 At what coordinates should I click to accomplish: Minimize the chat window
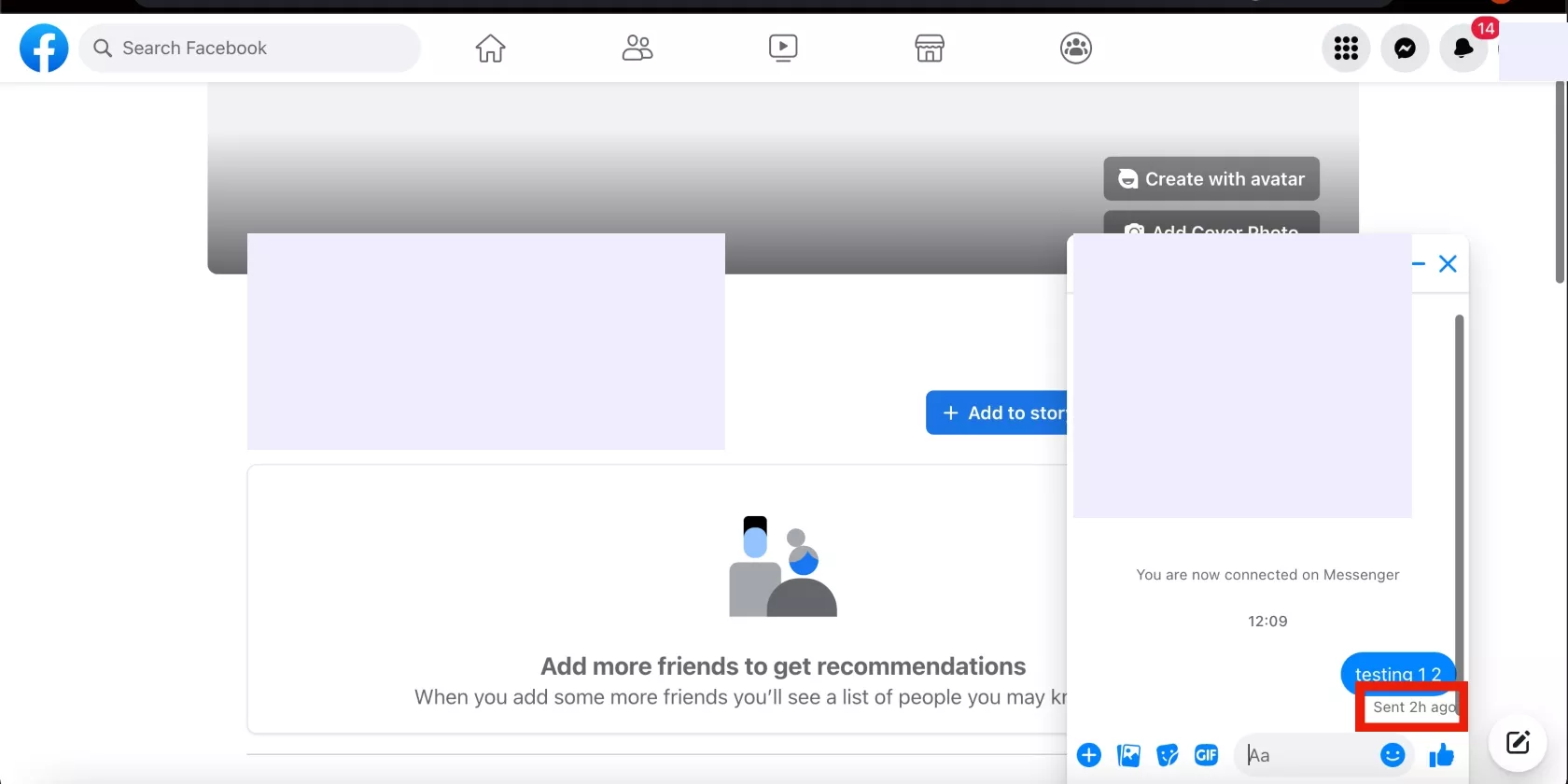point(1419,264)
